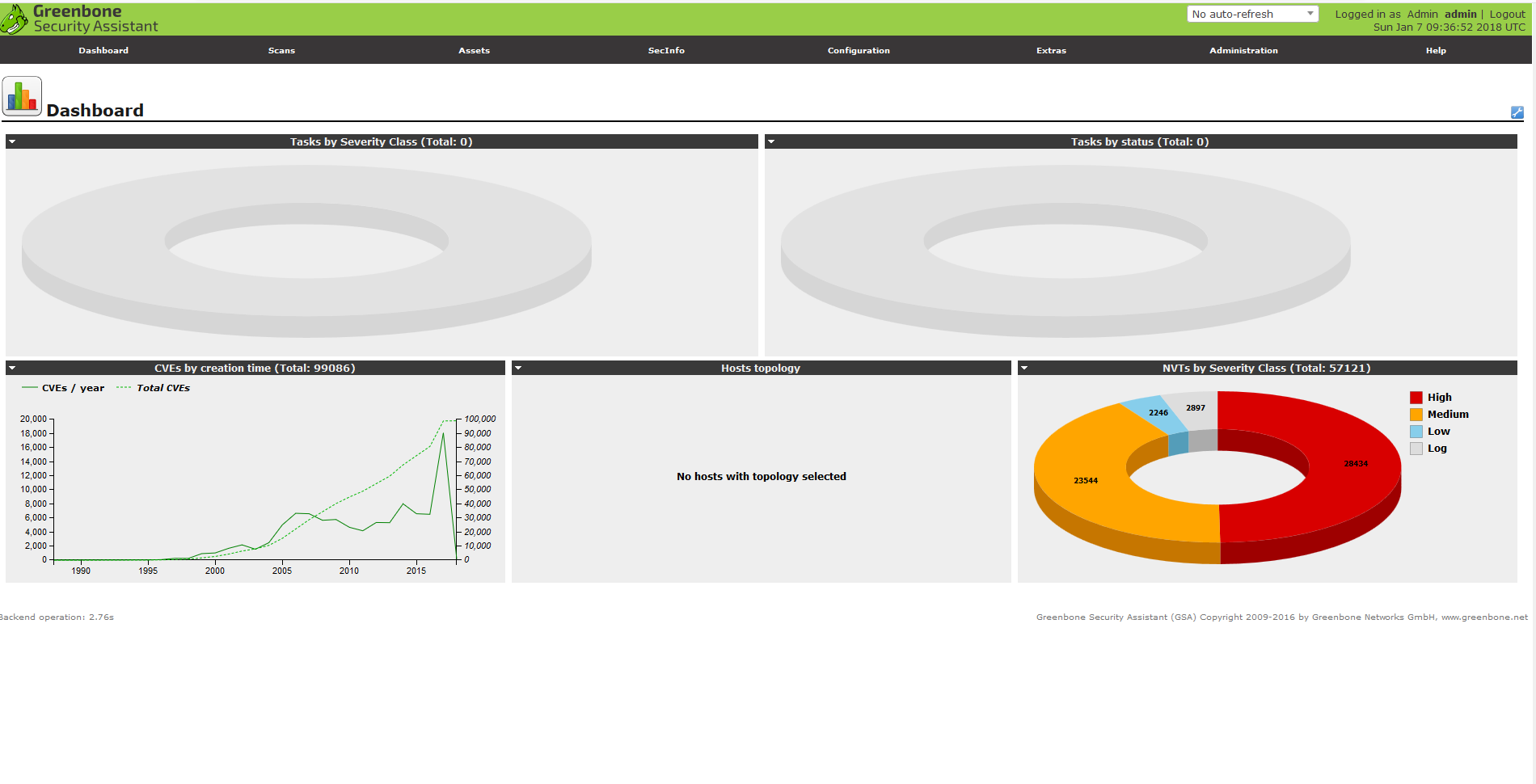This screenshot has width=1536, height=784.
Task: Open the Configuration menu
Action: [859, 50]
